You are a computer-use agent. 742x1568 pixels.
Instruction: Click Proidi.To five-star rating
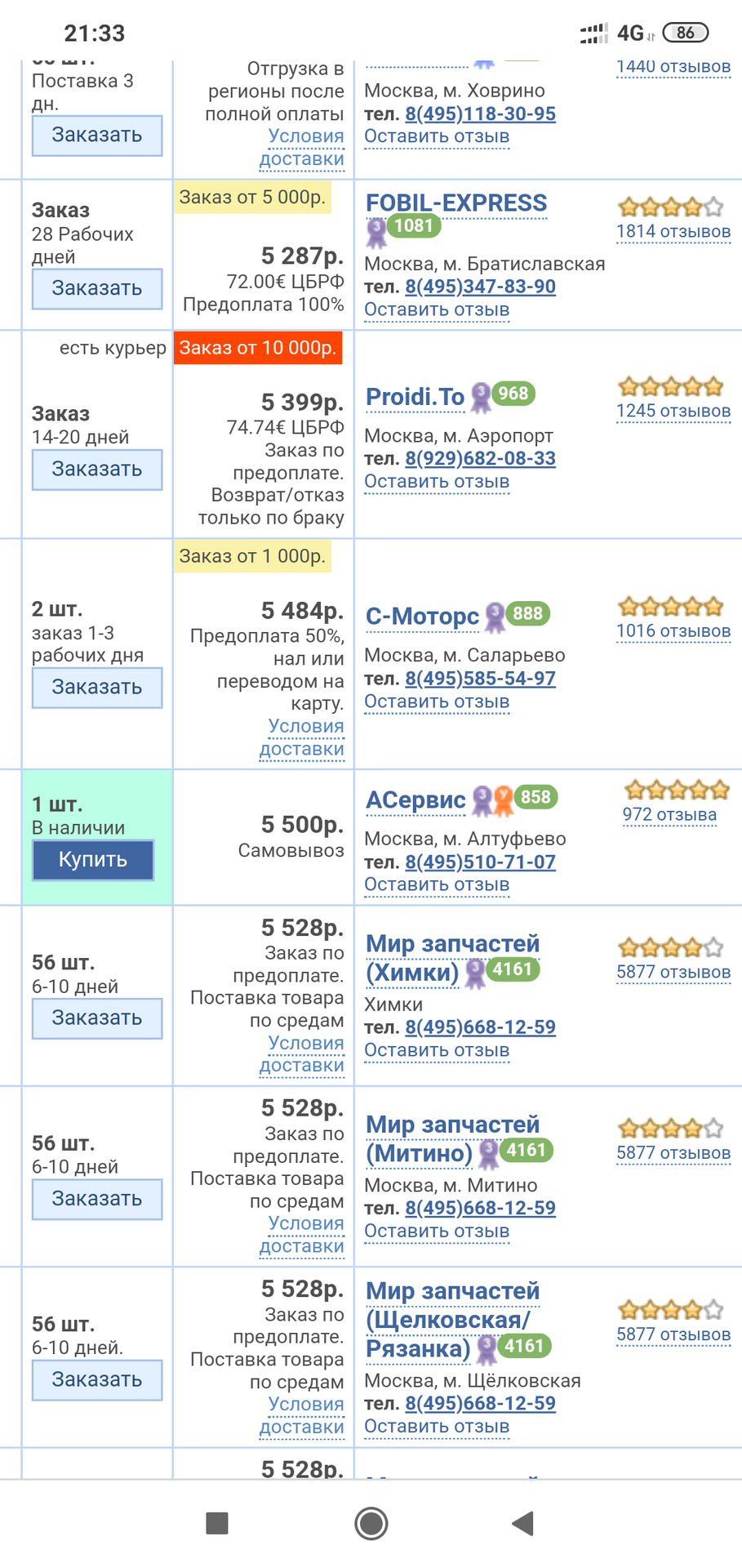pos(671,385)
